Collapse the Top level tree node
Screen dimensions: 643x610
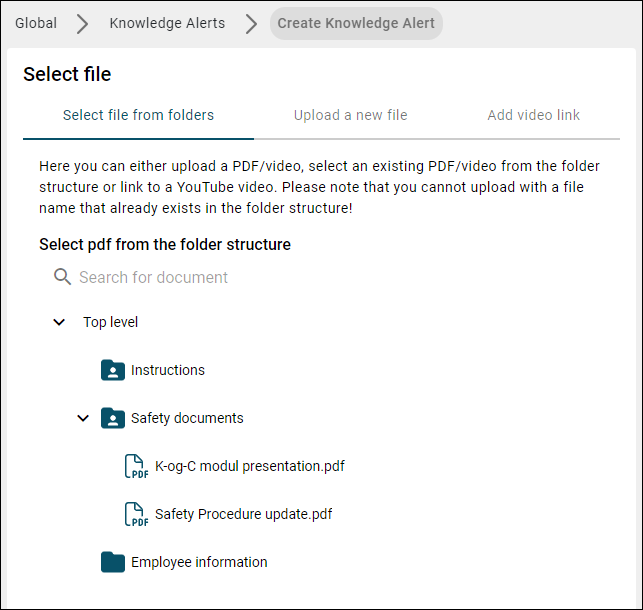click(59, 322)
